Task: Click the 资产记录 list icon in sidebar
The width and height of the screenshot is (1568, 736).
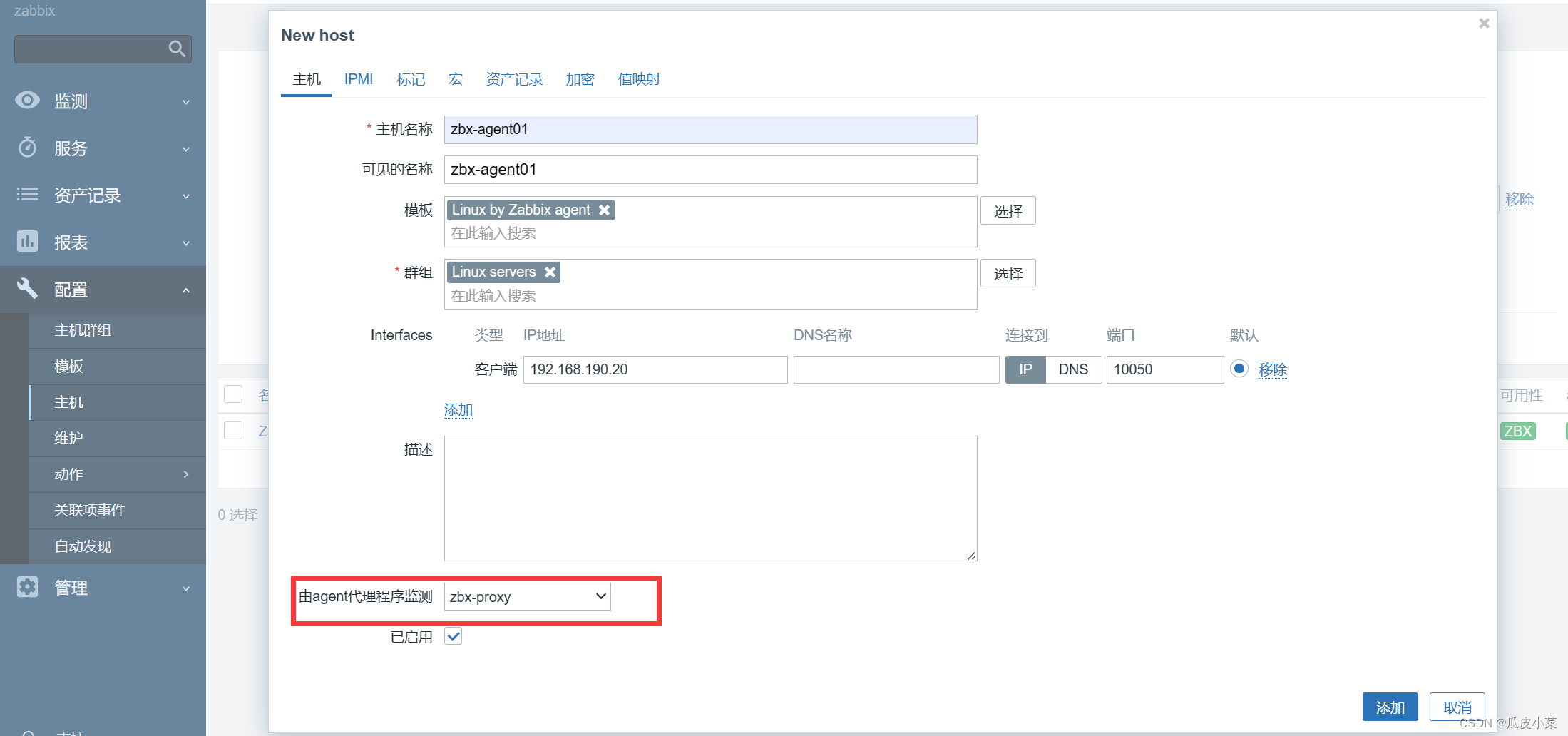Action: click(x=27, y=195)
